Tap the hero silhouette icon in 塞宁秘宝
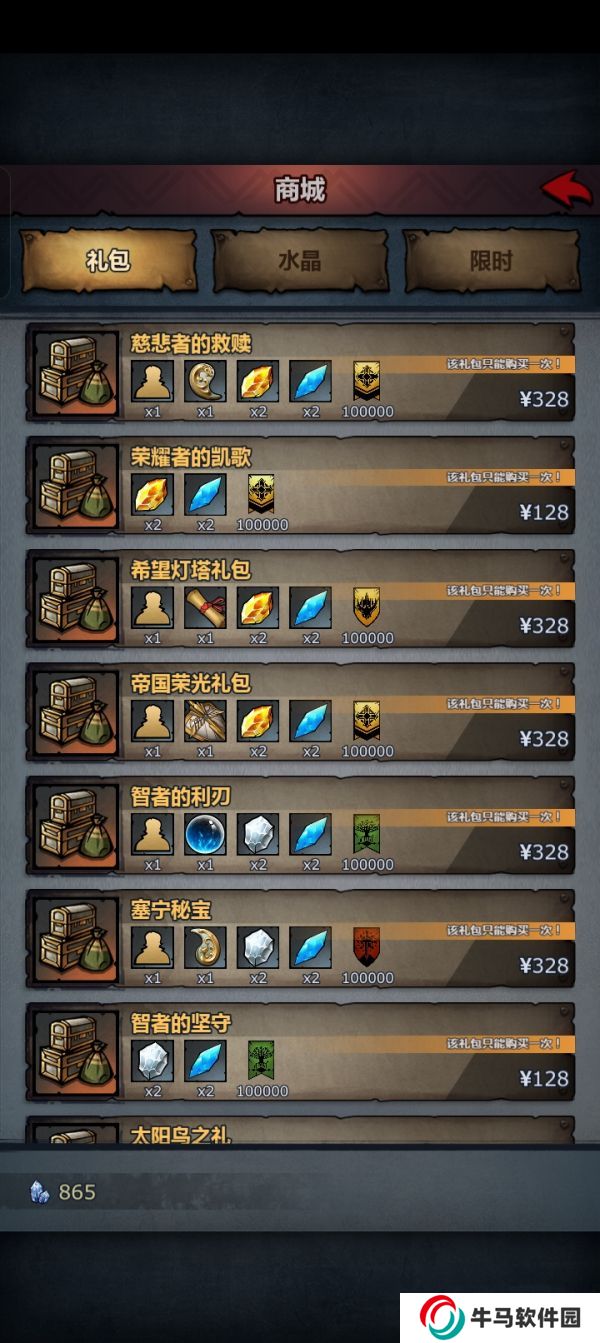This screenshot has height=1343, width=600. tap(152, 946)
